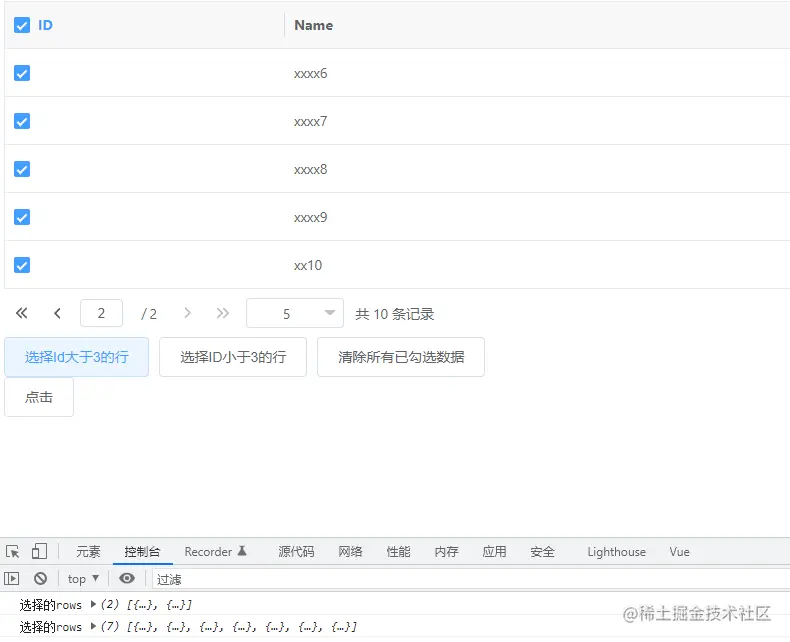Open the 内存 tab
This screenshot has height=642, width=790.
(x=446, y=552)
